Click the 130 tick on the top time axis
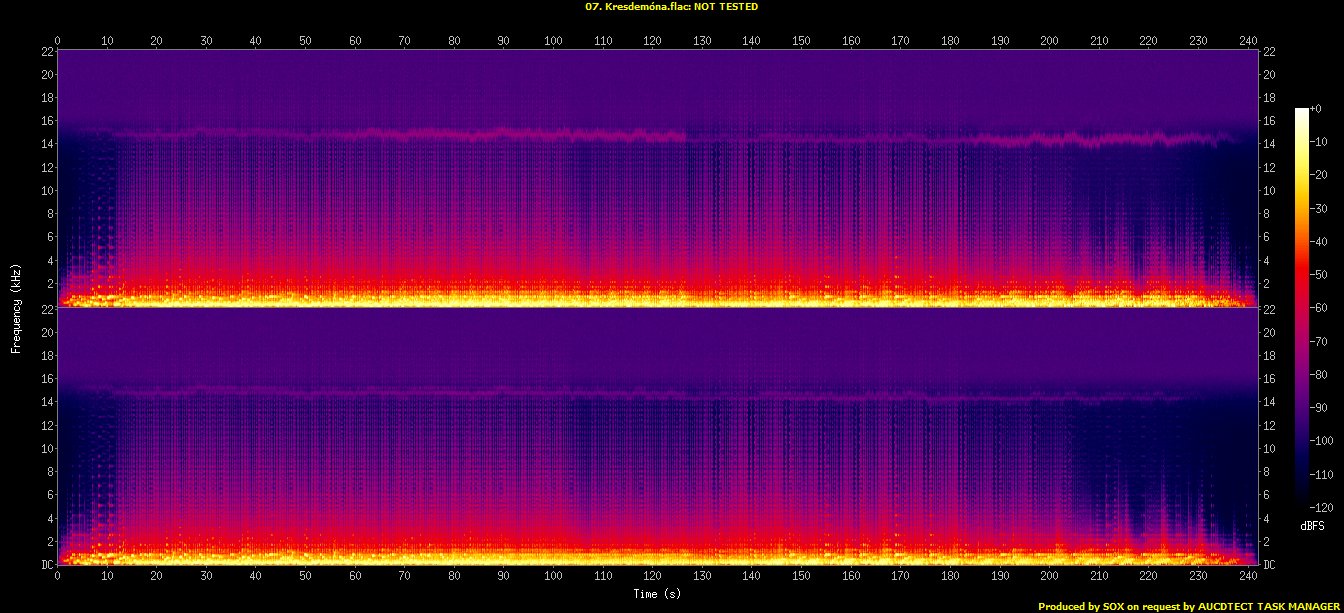Viewport: 1344px width, 613px height. pos(702,41)
